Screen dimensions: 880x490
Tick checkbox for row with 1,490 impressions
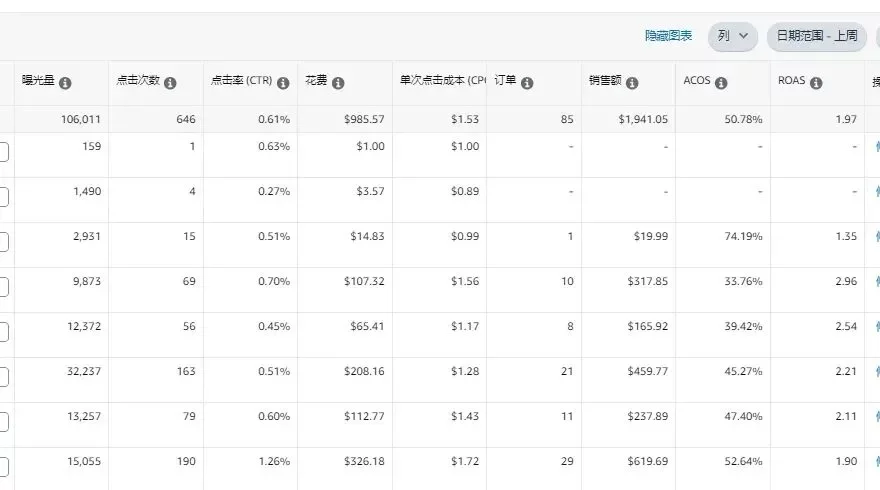3,196
